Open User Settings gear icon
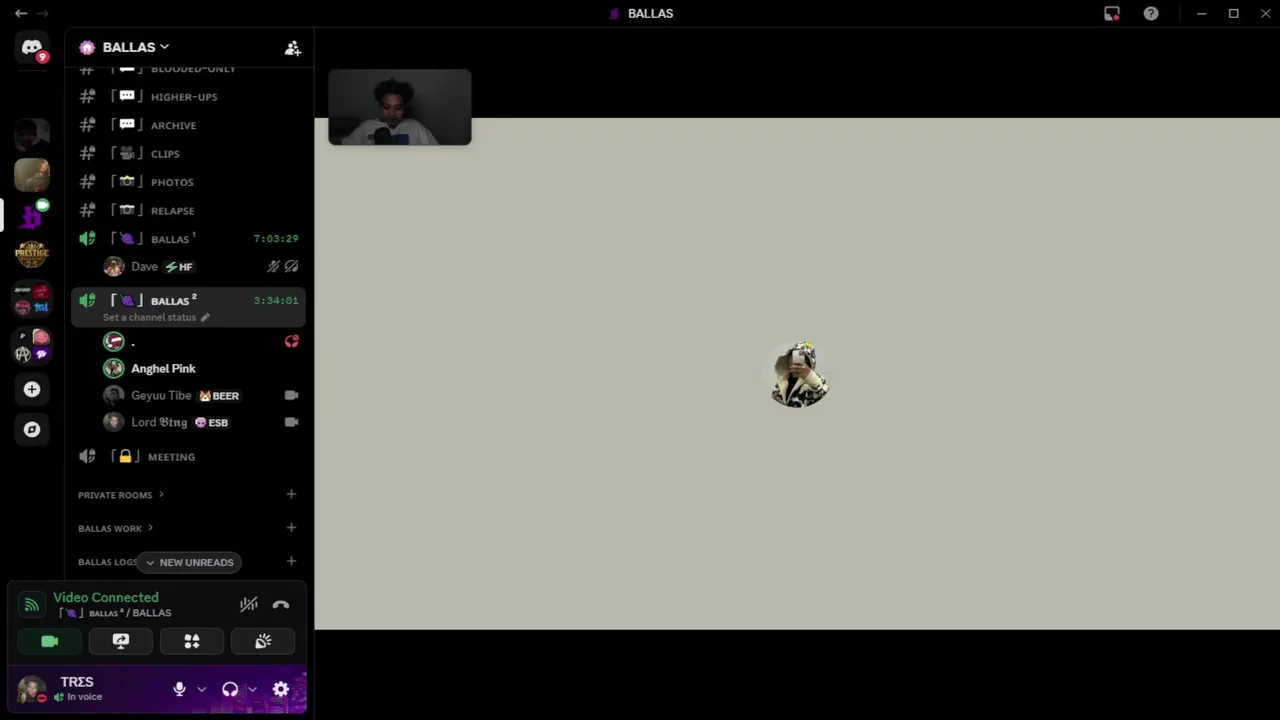Screen dimensions: 1280x720 click(x=281, y=689)
